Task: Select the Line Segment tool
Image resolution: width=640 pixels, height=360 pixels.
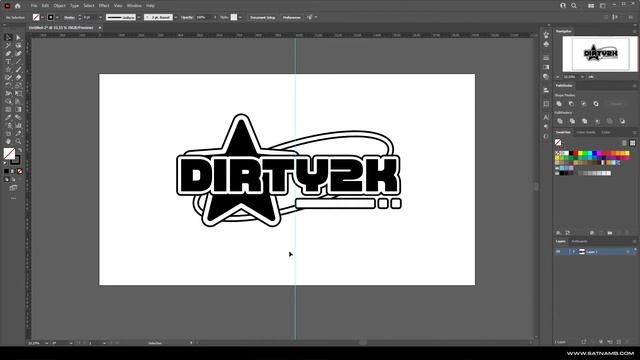Action: [x=18, y=62]
